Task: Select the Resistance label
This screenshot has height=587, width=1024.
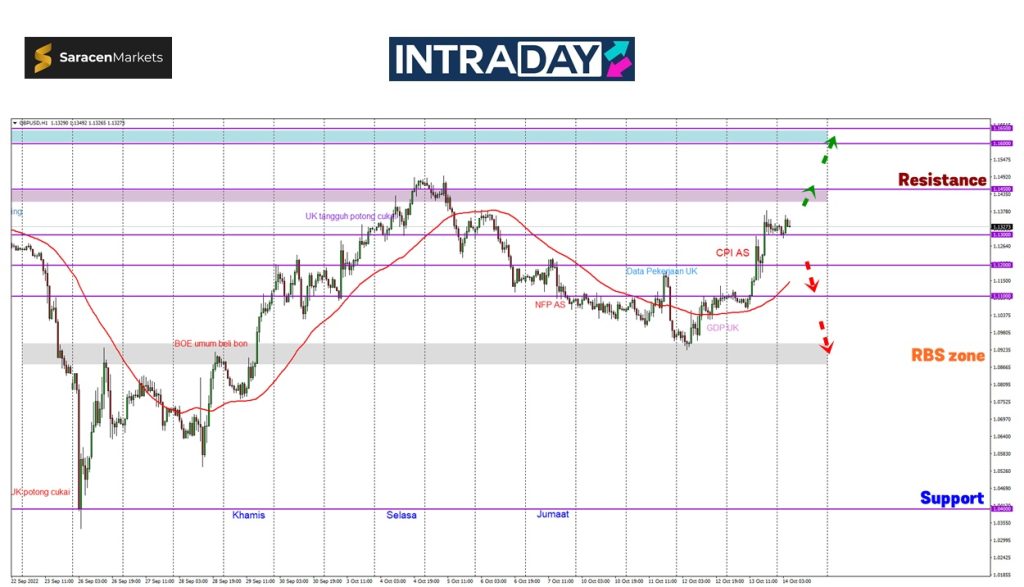Action: (x=941, y=180)
